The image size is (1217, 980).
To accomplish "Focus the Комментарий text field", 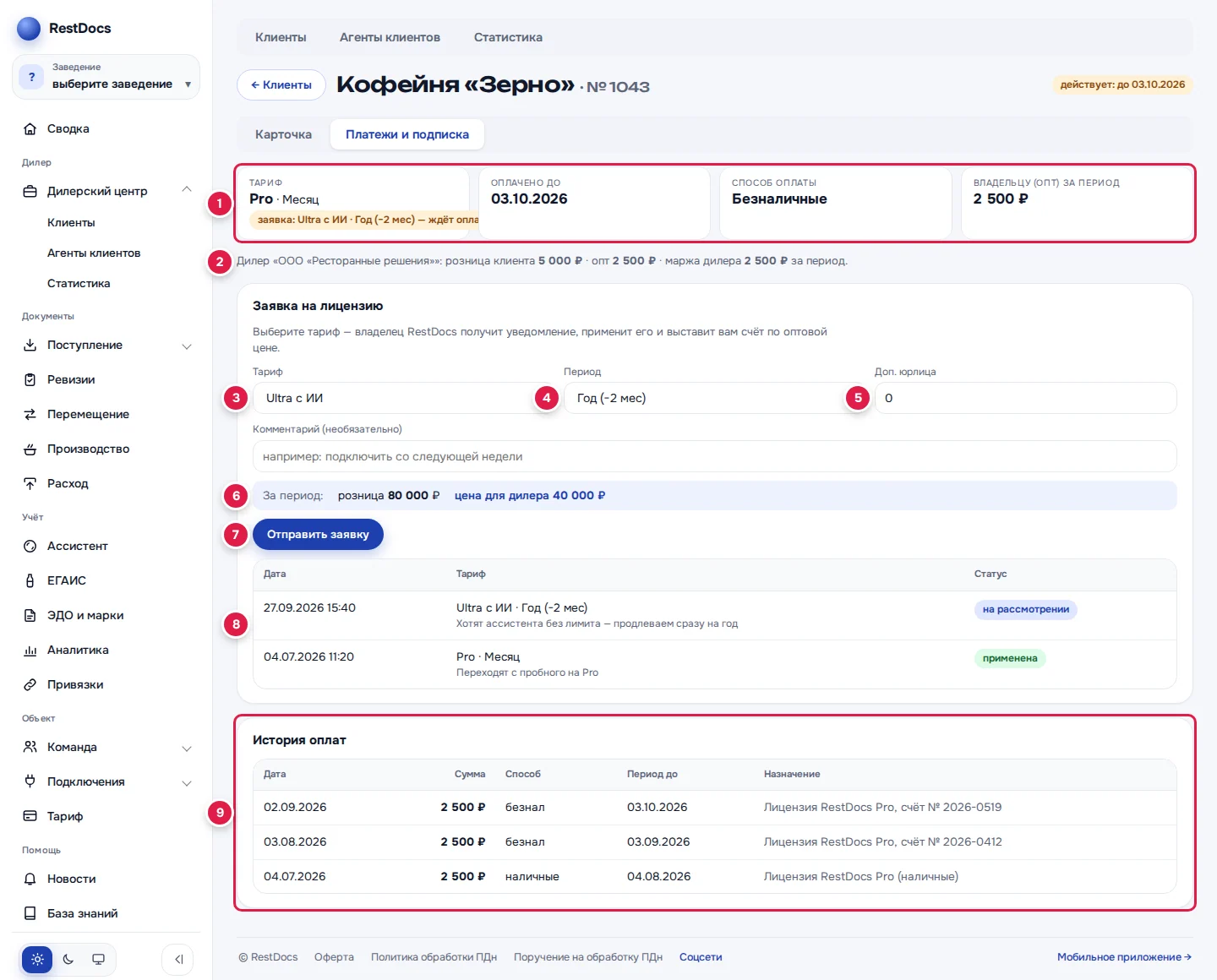I will 714,457.
